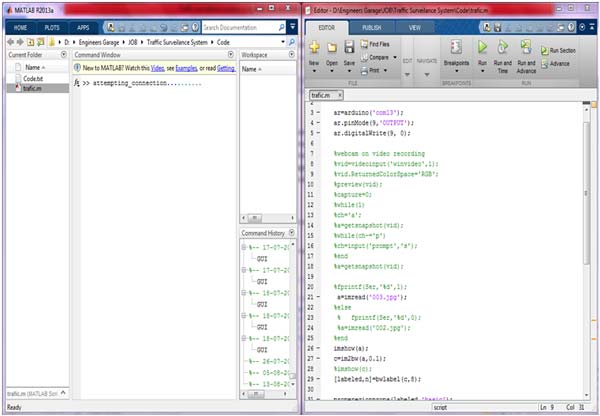
Task: Open Command Window panel actions menu
Action: [x=231, y=55]
